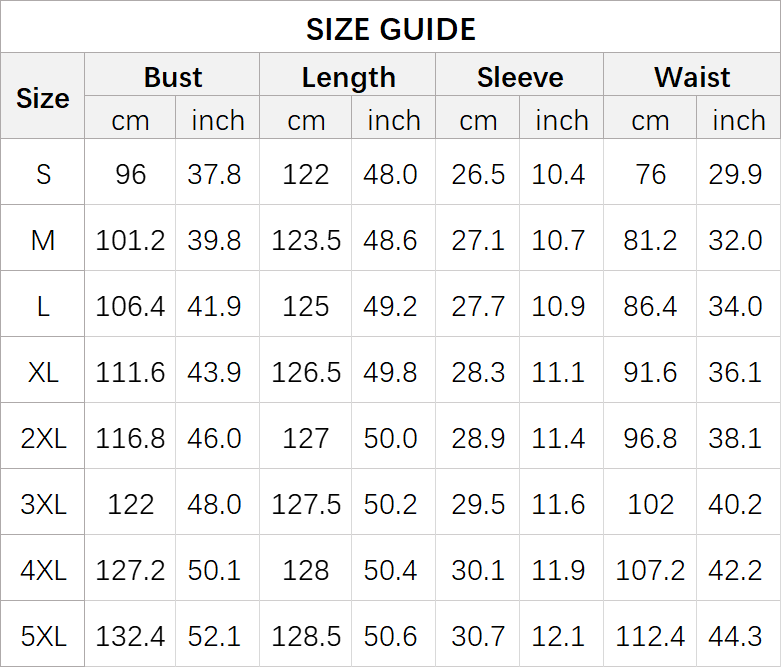Viewport: 781px width, 667px height.
Task: Click the Length column header
Action: [348, 77]
